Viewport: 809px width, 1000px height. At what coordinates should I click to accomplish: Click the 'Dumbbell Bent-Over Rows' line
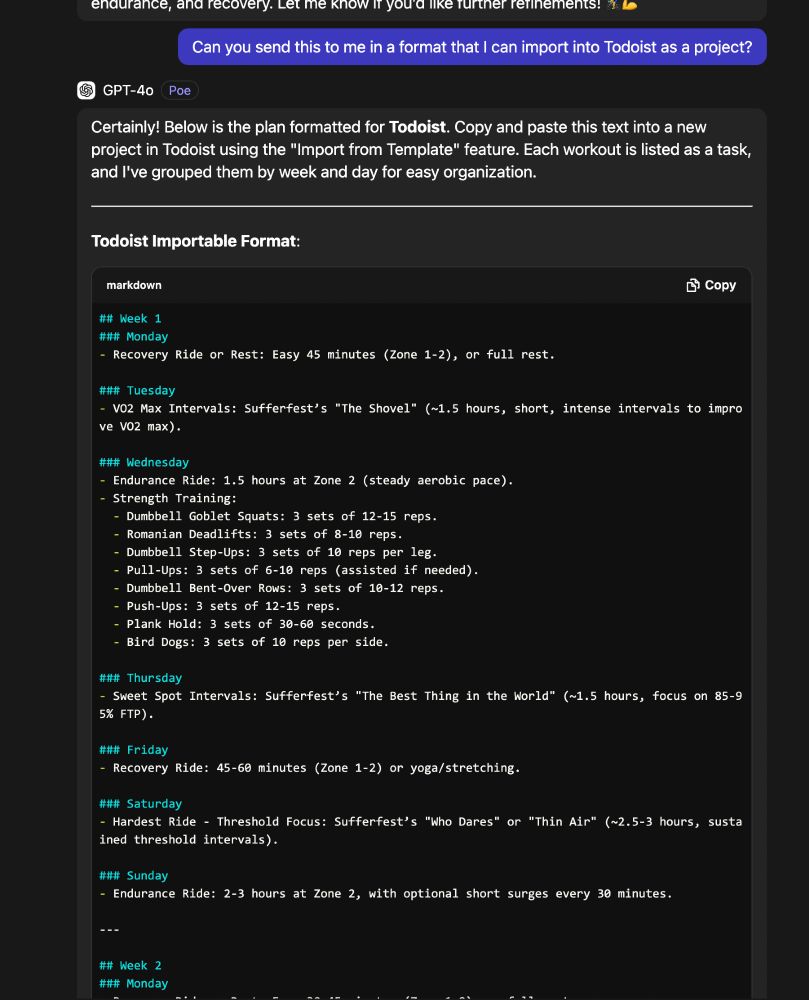pyautogui.click(x=279, y=588)
